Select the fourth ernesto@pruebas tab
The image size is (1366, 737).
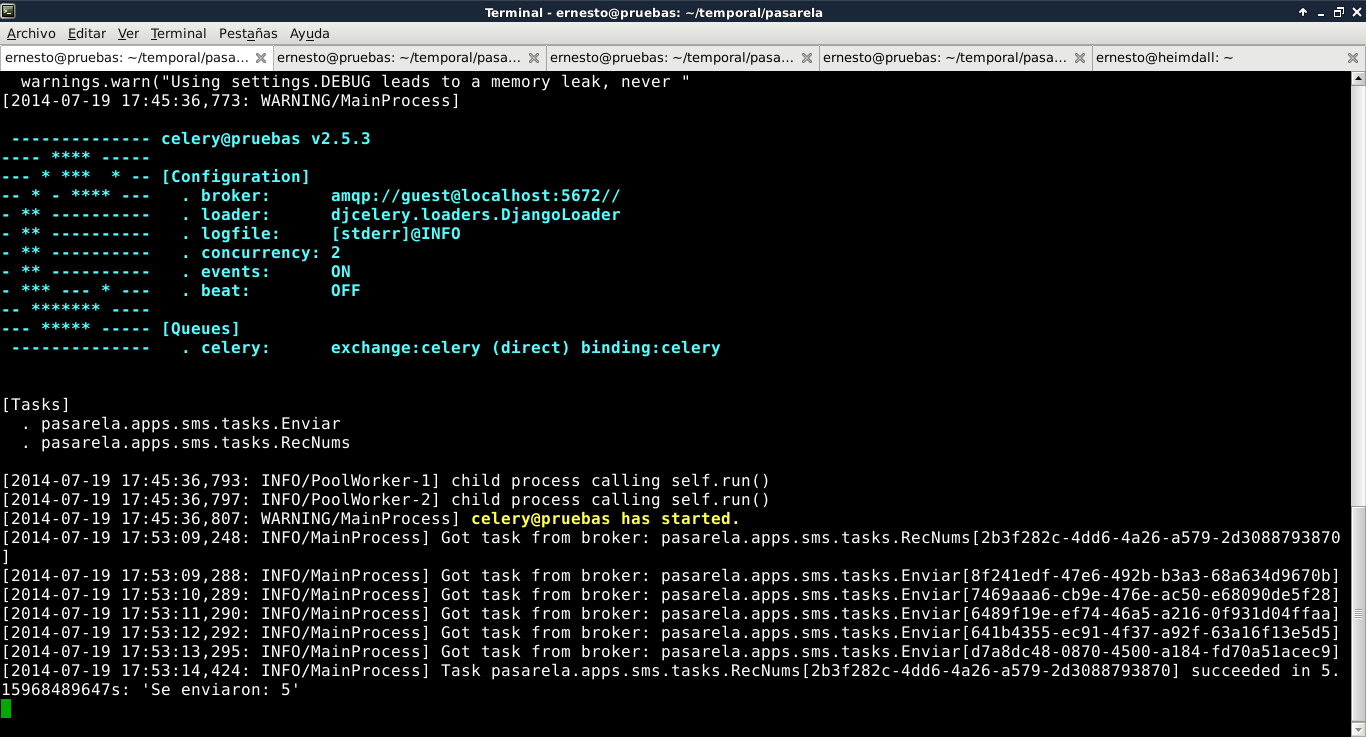pos(944,58)
